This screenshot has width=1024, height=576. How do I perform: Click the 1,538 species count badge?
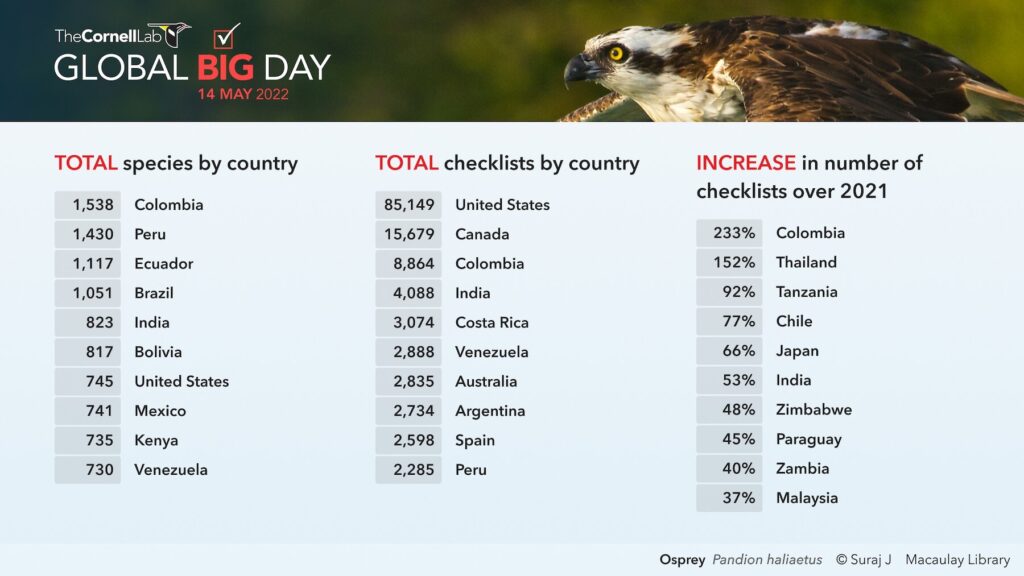[88, 205]
